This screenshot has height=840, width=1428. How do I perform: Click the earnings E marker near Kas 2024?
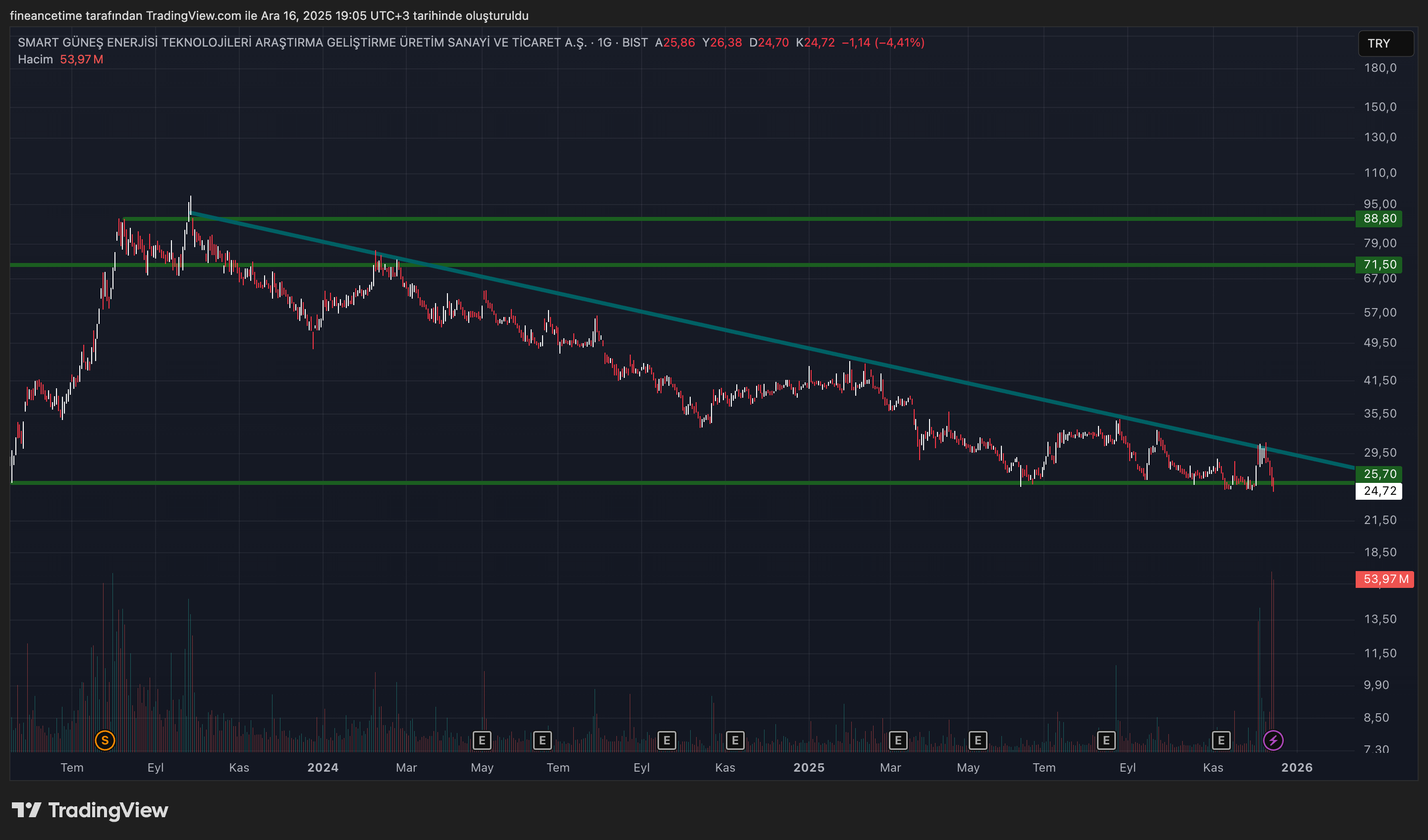735,740
